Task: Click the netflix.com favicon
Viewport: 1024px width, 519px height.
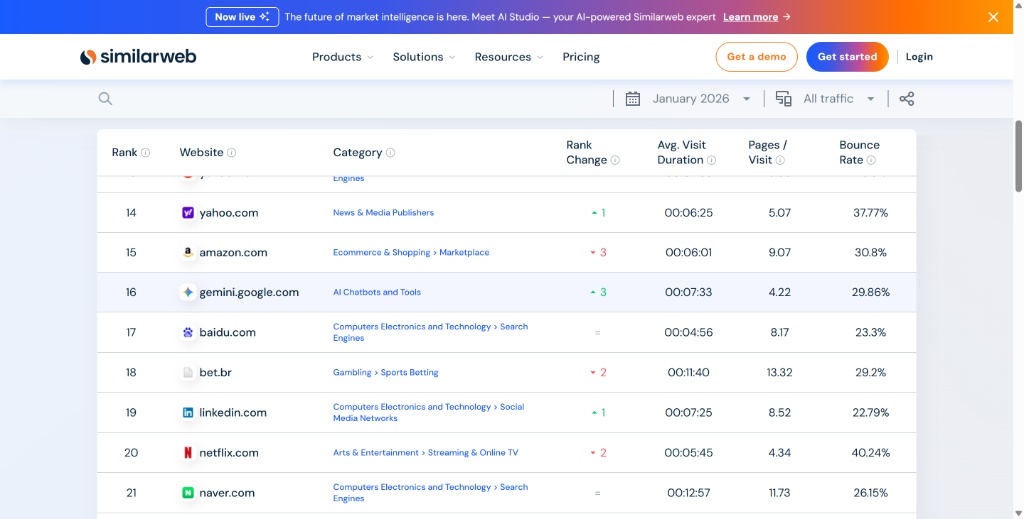Action: pyautogui.click(x=188, y=452)
